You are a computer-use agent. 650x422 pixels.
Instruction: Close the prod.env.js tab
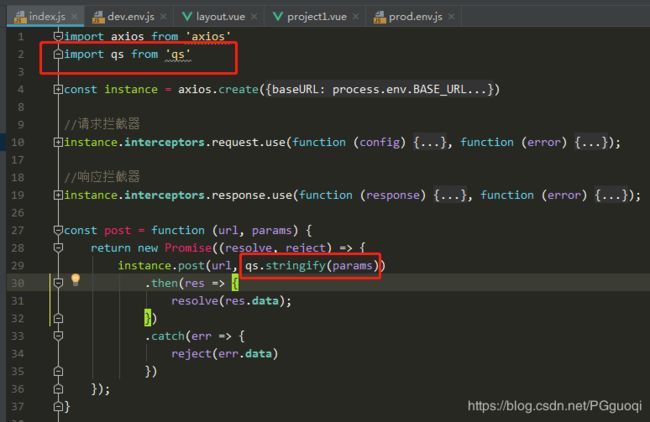451,17
